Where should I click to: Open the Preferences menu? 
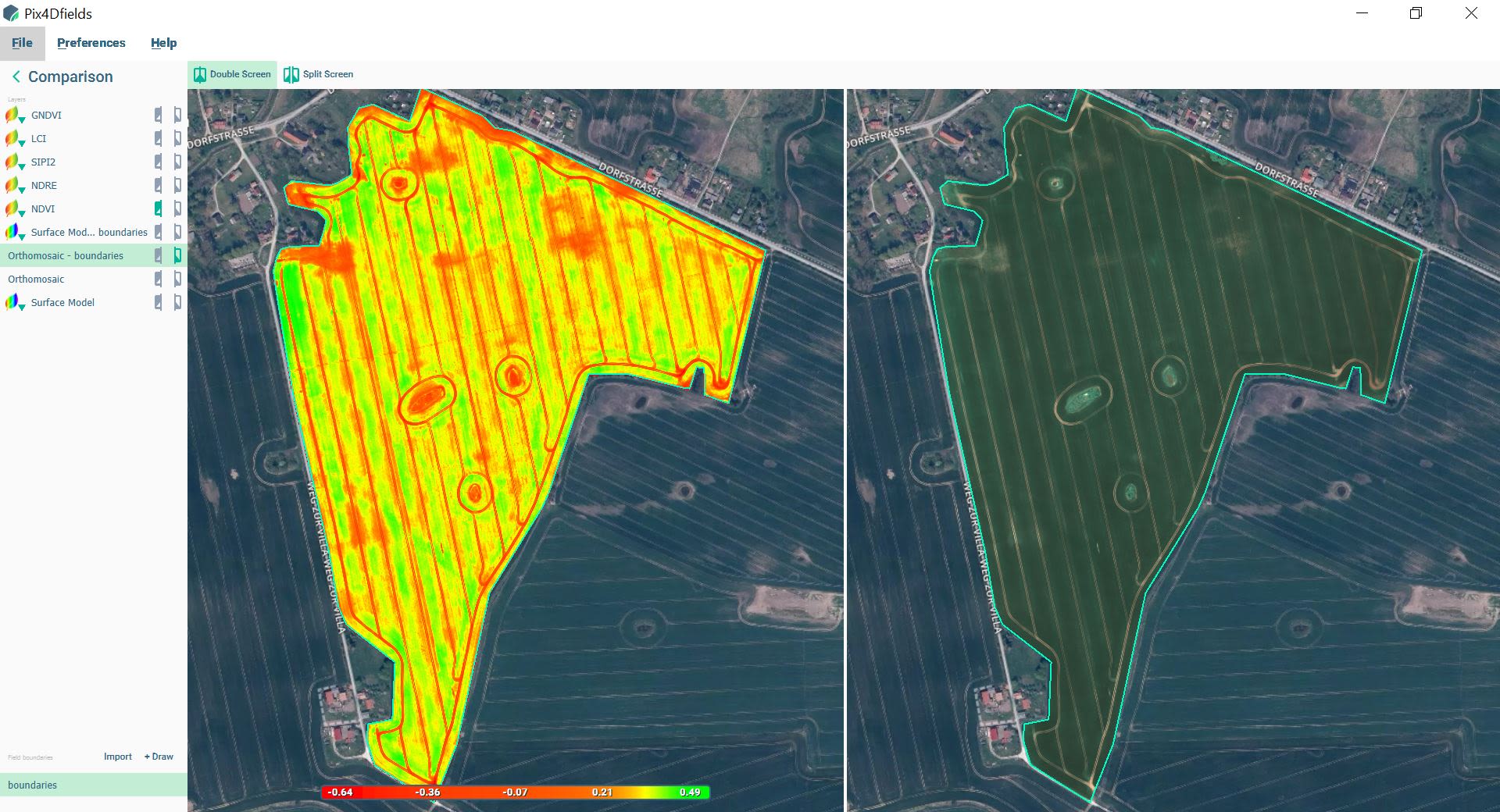(91, 43)
